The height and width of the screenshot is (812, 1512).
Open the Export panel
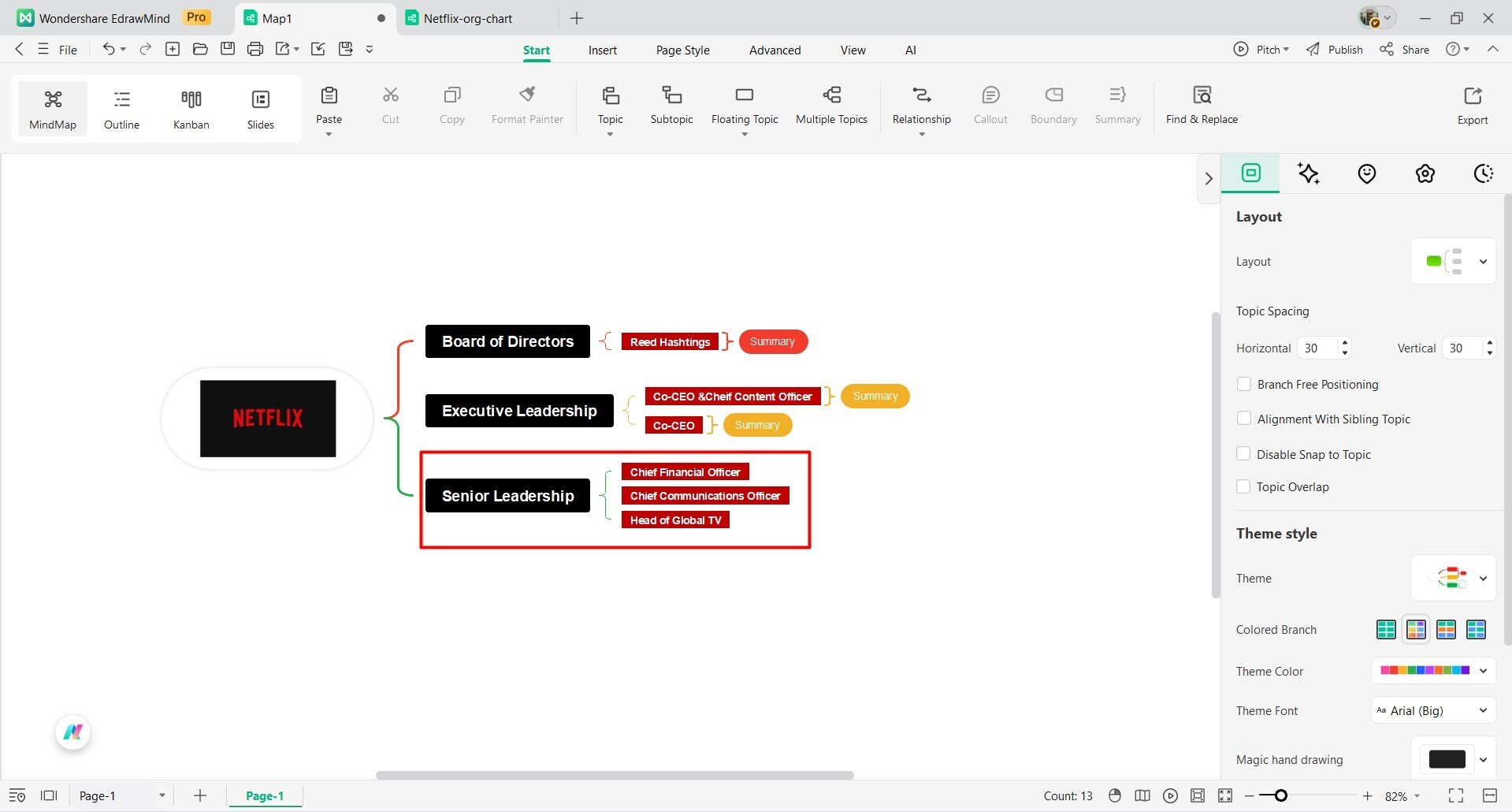click(x=1472, y=104)
